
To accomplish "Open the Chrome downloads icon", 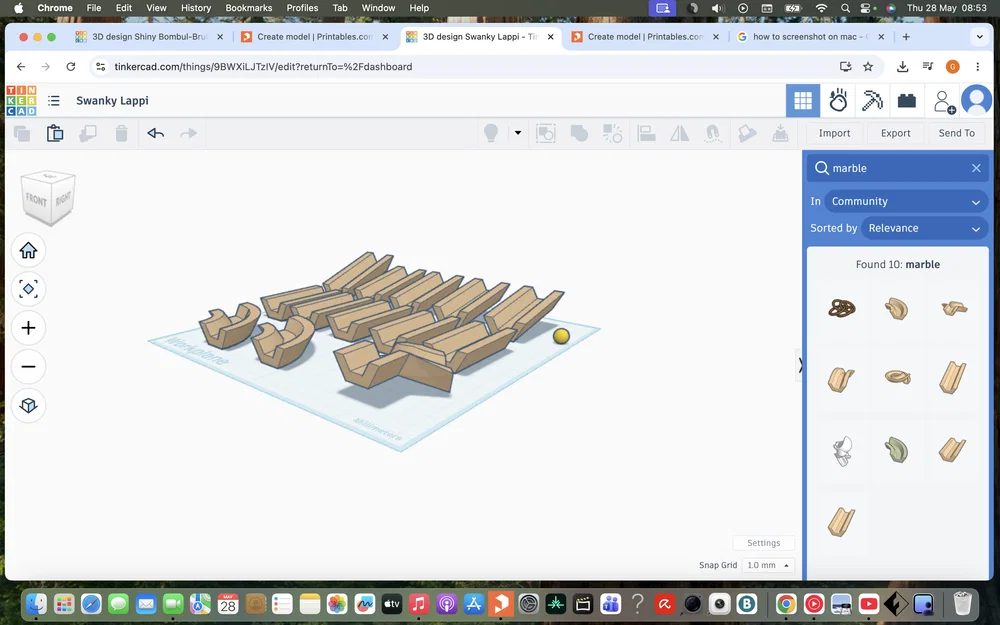I will [x=902, y=66].
